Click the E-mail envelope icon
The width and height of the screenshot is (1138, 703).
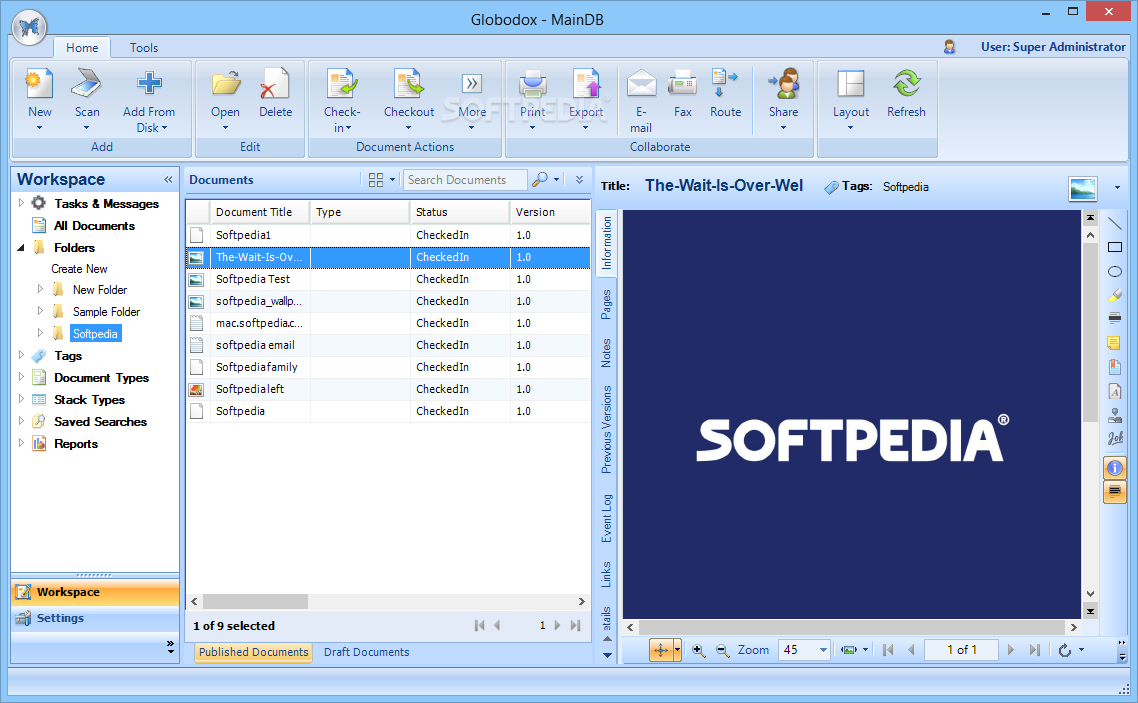[x=641, y=84]
